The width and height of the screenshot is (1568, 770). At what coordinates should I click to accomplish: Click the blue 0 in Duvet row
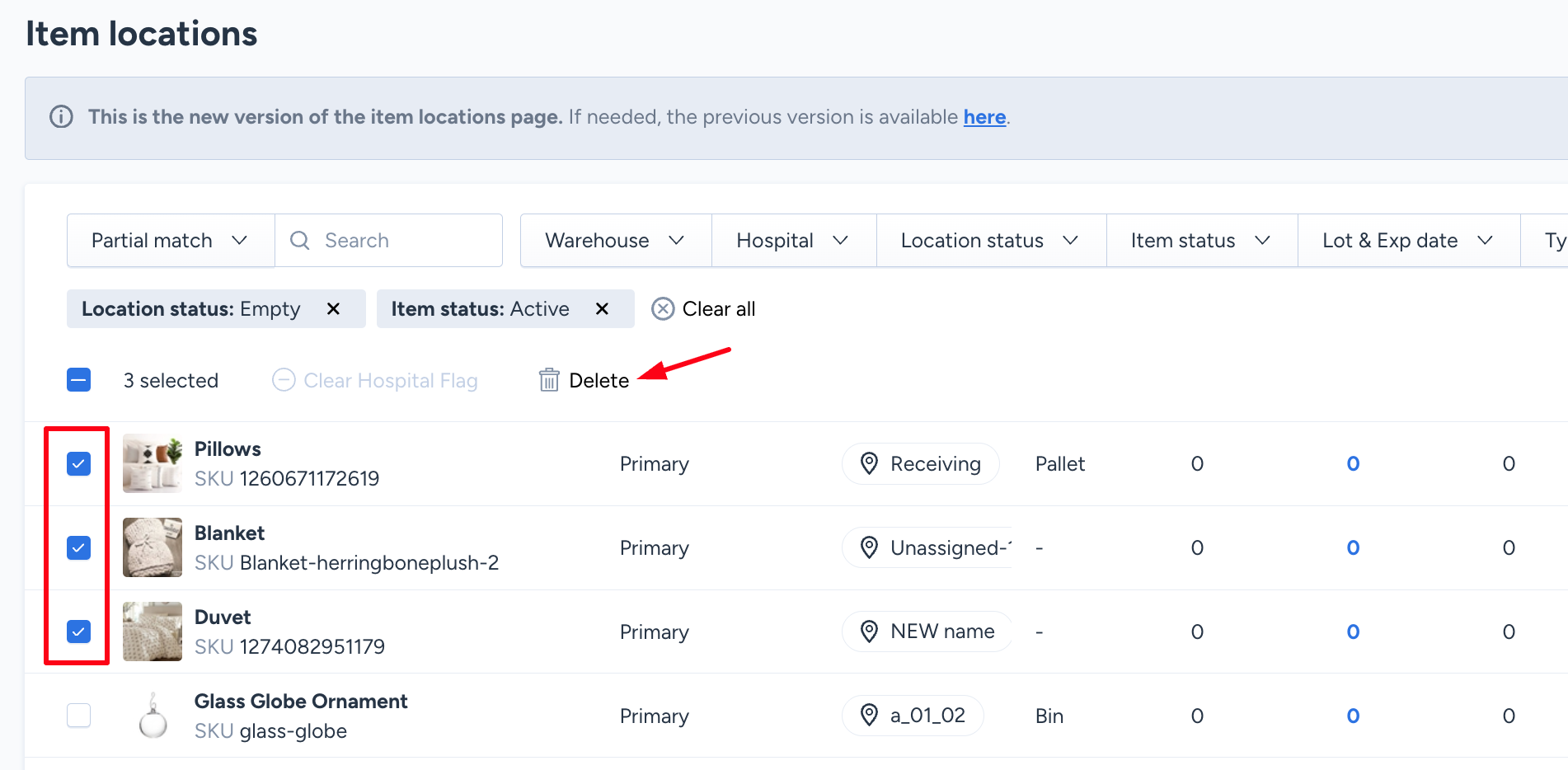click(1353, 631)
